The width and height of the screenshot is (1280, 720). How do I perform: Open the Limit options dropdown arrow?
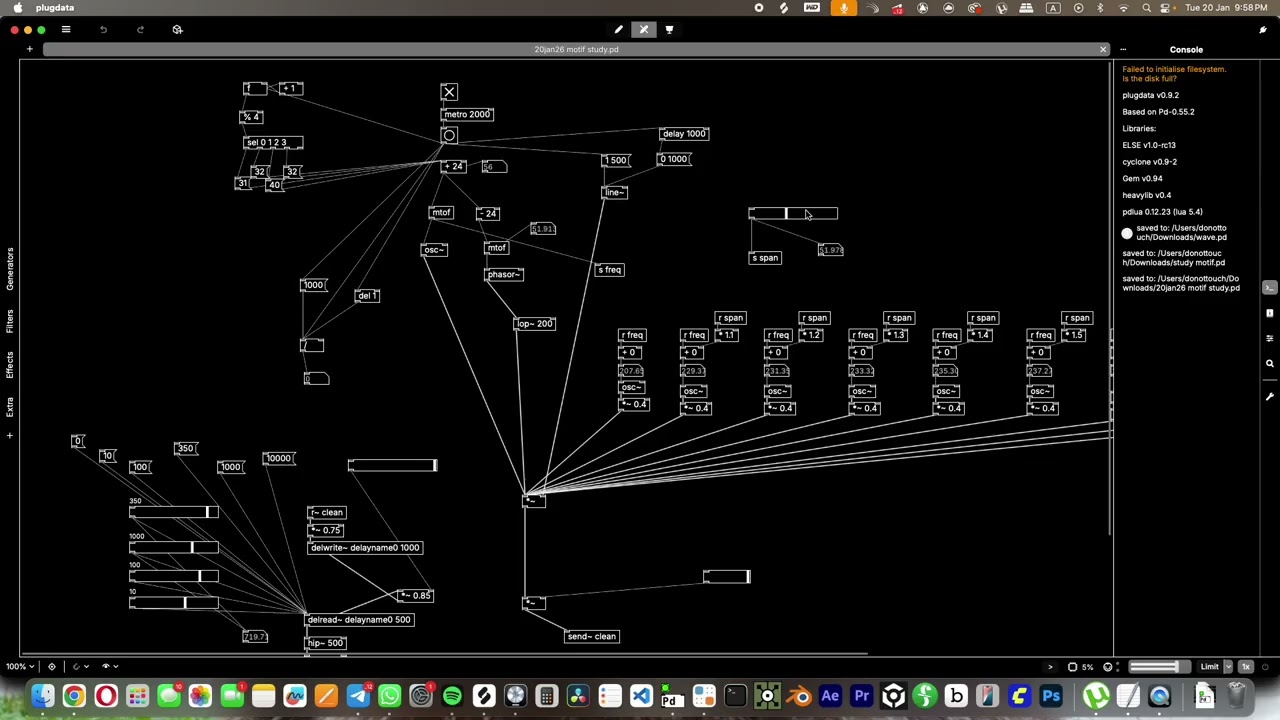pyautogui.click(x=1228, y=667)
